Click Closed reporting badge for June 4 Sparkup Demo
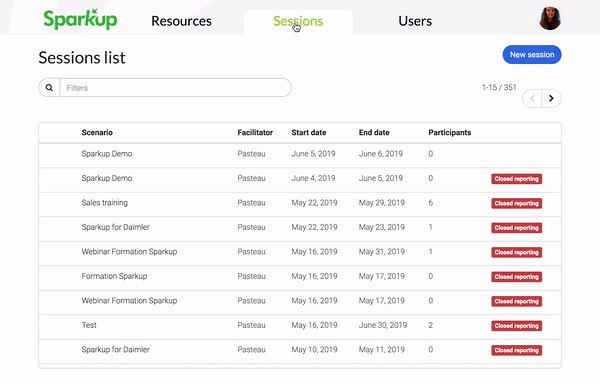This screenshot has height=384, width=600. [x=517, y=179]
